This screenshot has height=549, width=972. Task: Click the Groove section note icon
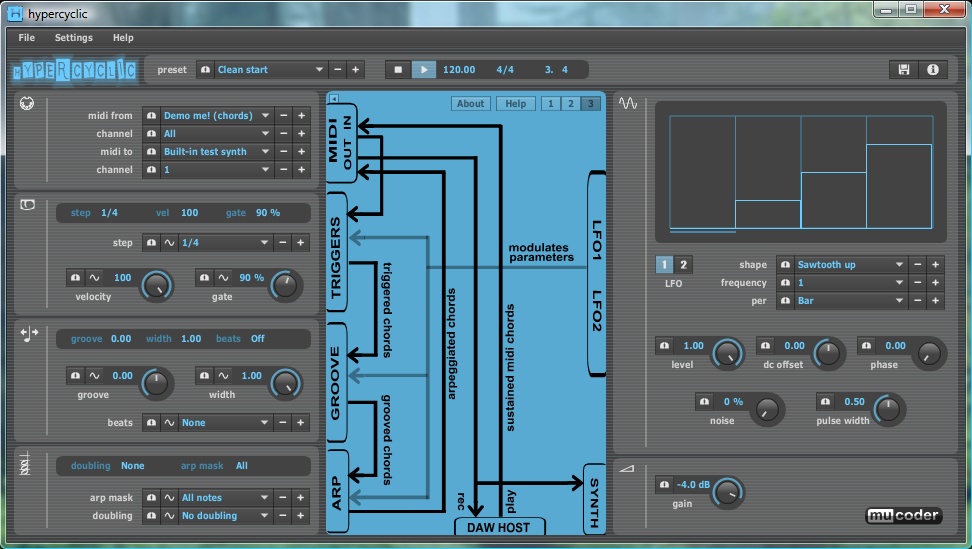pyautogui.click(x=29, y=335)
